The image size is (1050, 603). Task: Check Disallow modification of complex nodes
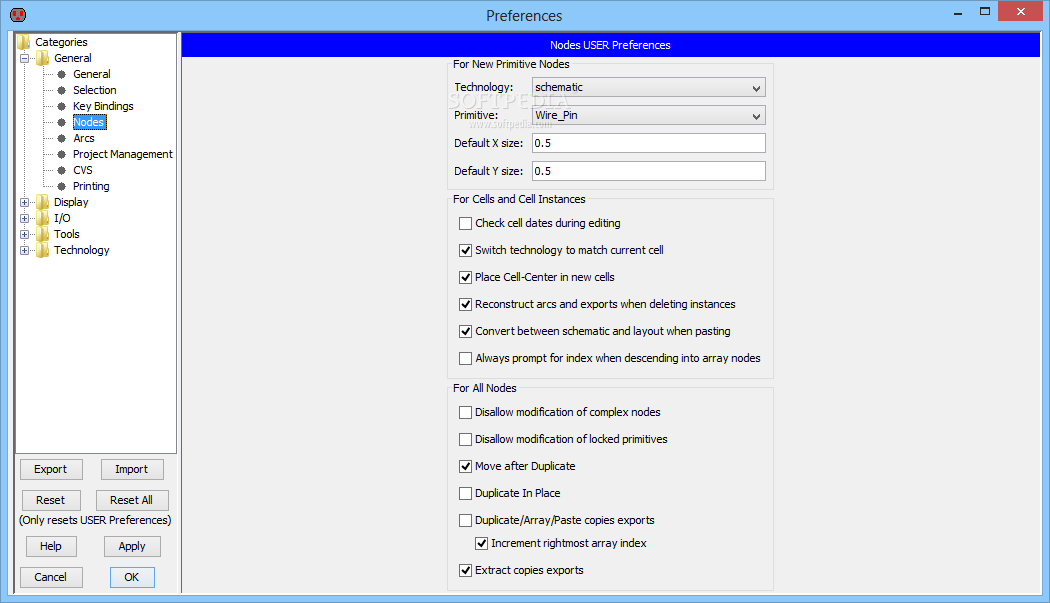tap(465, 413)
